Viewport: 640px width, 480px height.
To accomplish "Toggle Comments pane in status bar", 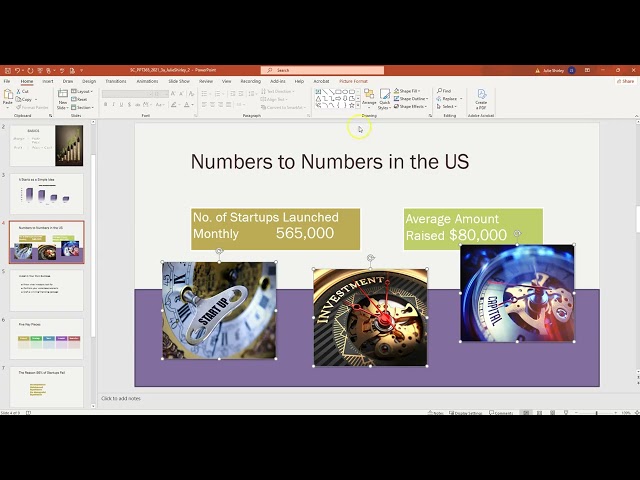I will [501, 413].
